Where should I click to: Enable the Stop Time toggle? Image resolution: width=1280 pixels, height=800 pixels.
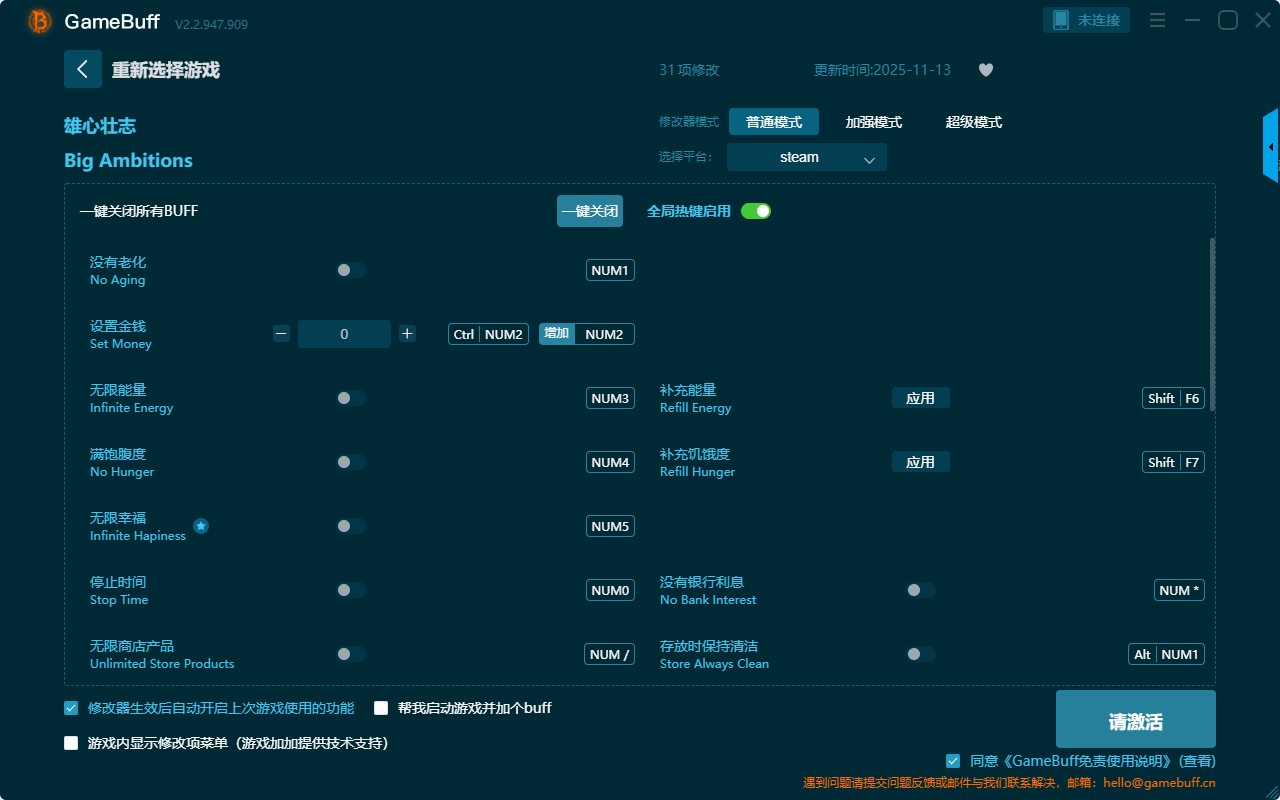pyautogui.click(x=351, y=590)
